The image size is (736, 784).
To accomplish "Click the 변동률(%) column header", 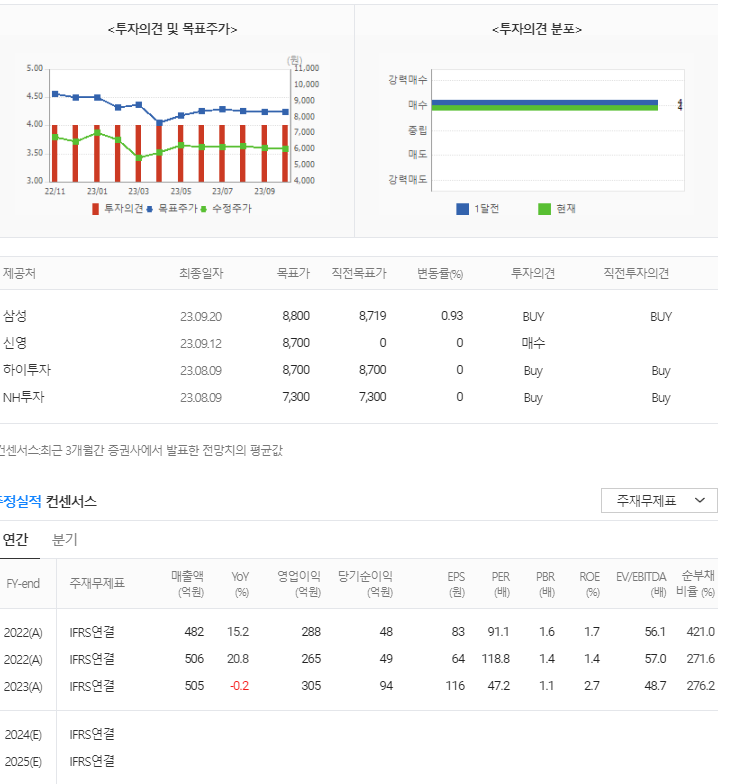I will [440, 274].
